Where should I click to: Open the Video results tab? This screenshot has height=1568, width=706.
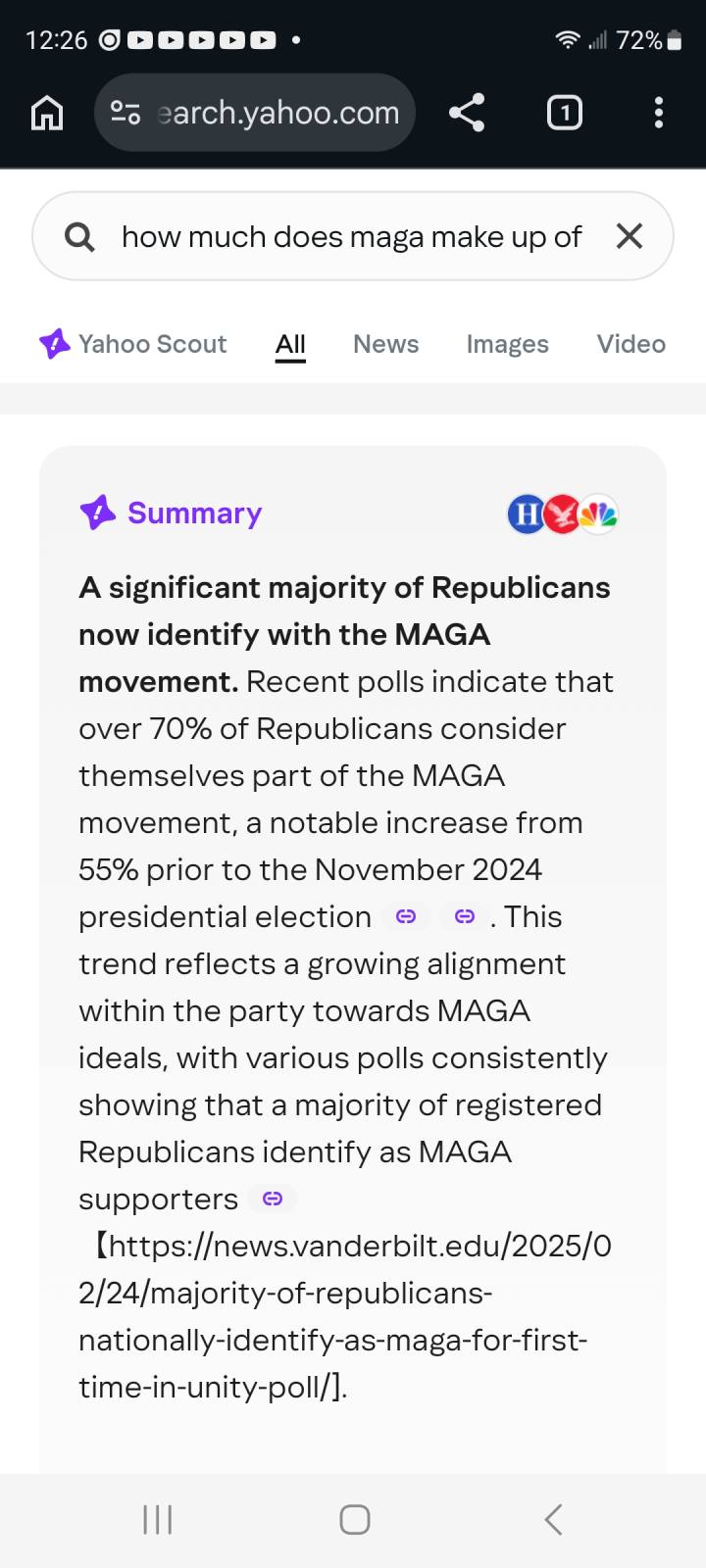click(630, 344)
